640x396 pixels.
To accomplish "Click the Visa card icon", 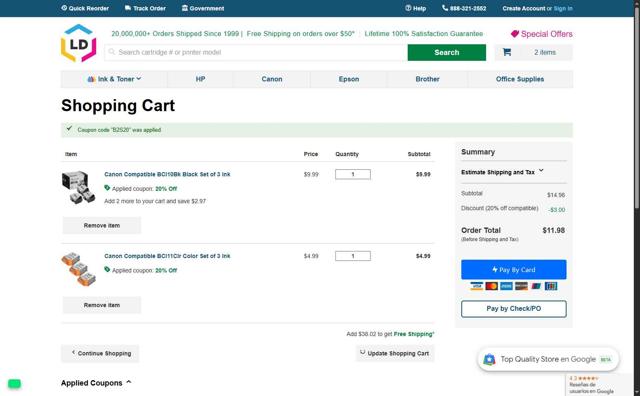I will (476, 286).
